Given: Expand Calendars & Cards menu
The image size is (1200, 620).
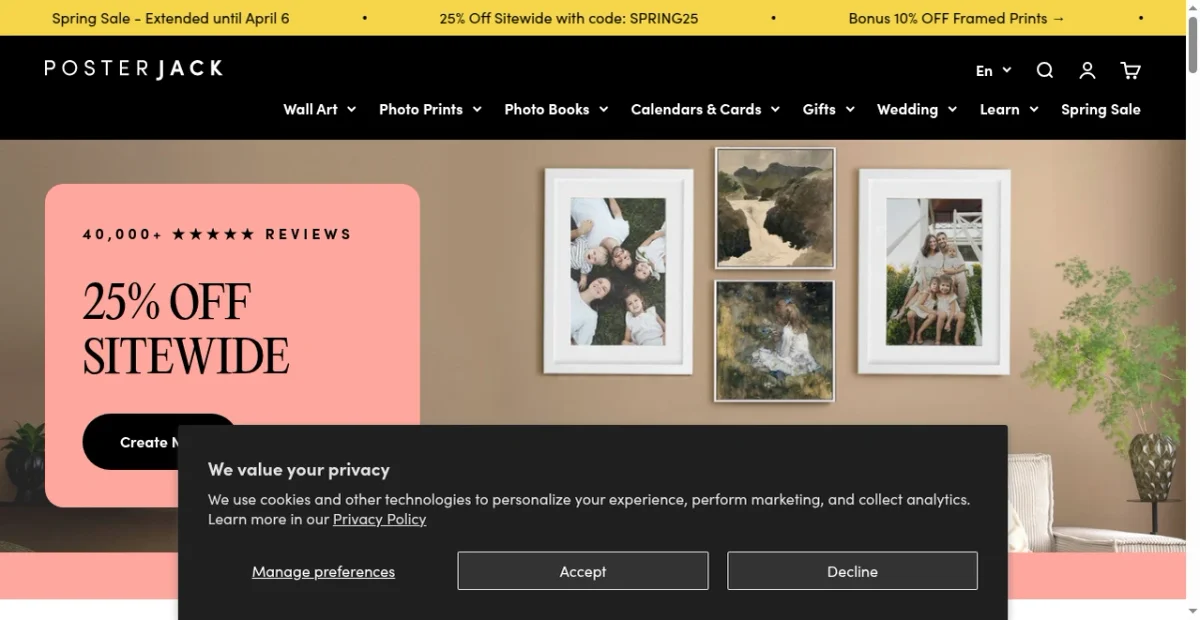Looking at the screenshot, I should coord(705,109).
